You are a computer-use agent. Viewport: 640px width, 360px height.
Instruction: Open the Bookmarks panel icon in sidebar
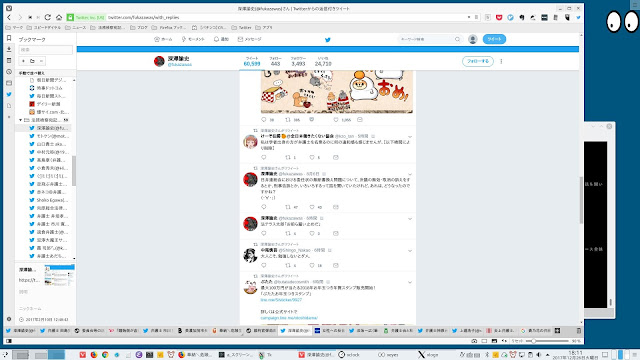(x=9, y=38)
